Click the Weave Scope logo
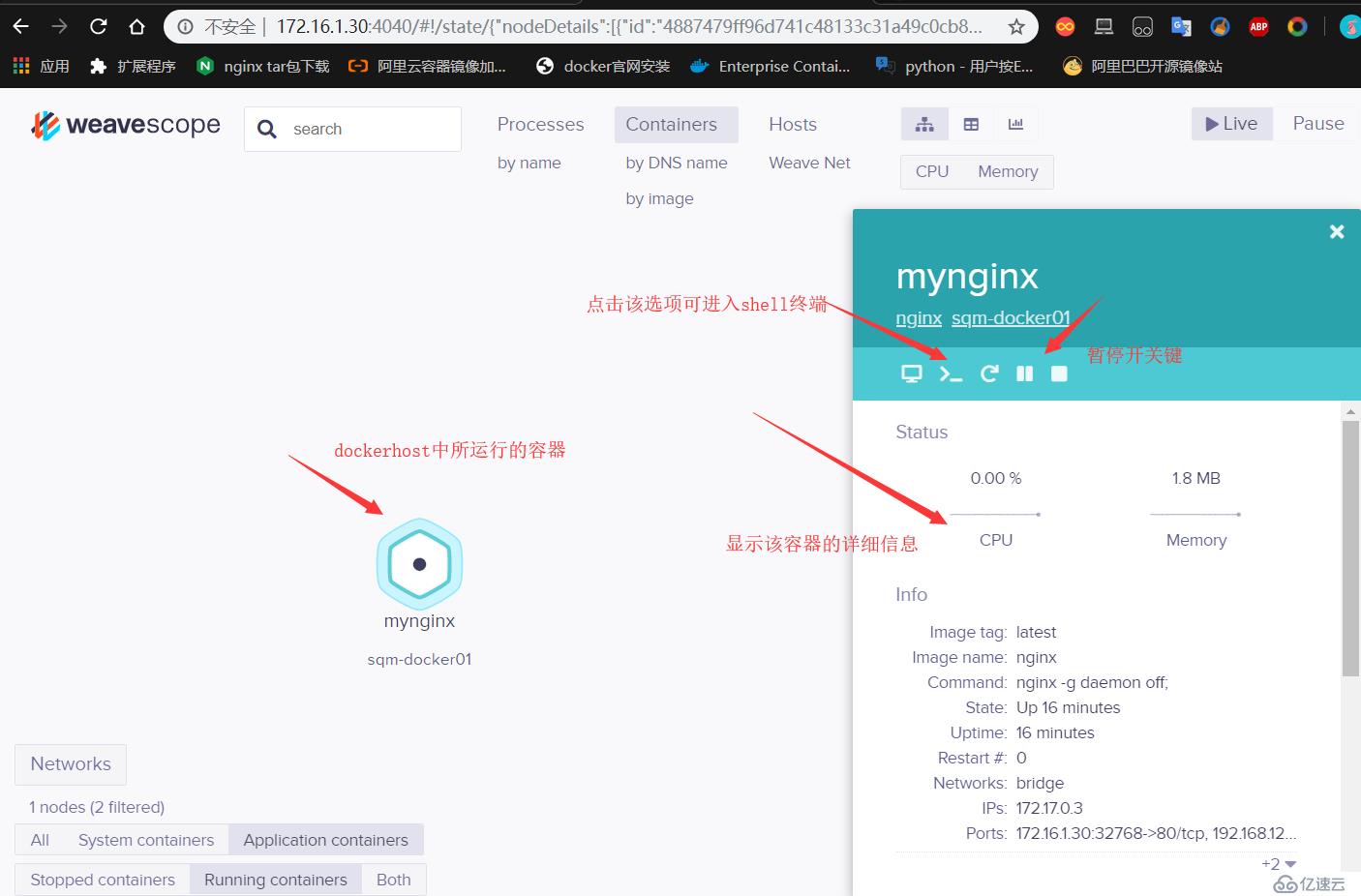Viewport: 1361px width, 896px height. click(x=126, y=126)
